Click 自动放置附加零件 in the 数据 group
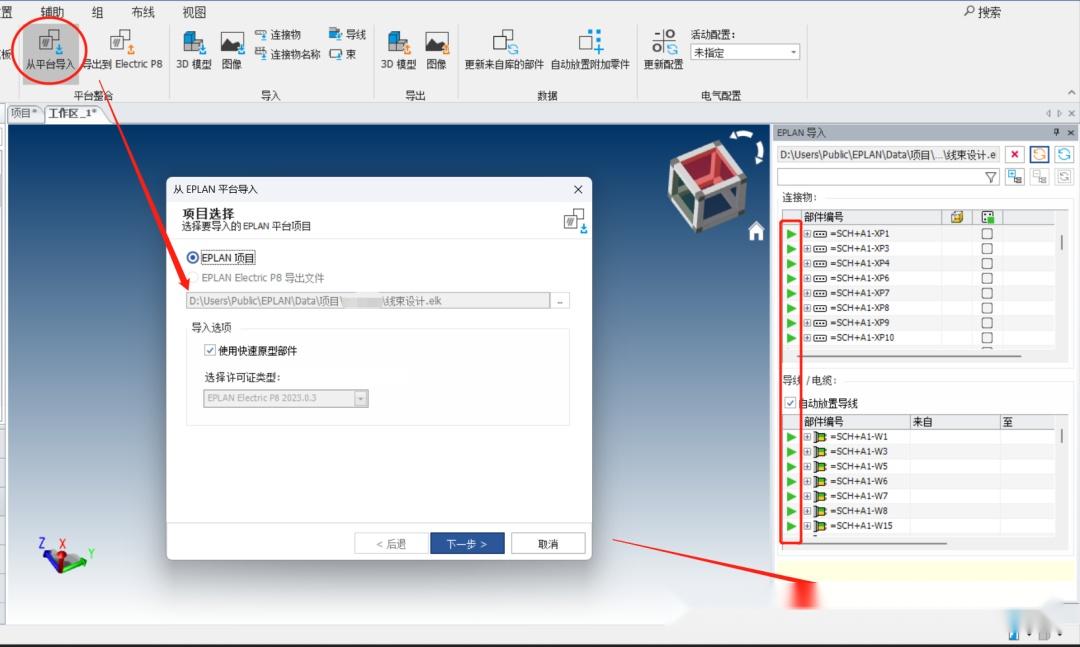1080x647 pixels. pyautogui.click(x=590, y=50)
